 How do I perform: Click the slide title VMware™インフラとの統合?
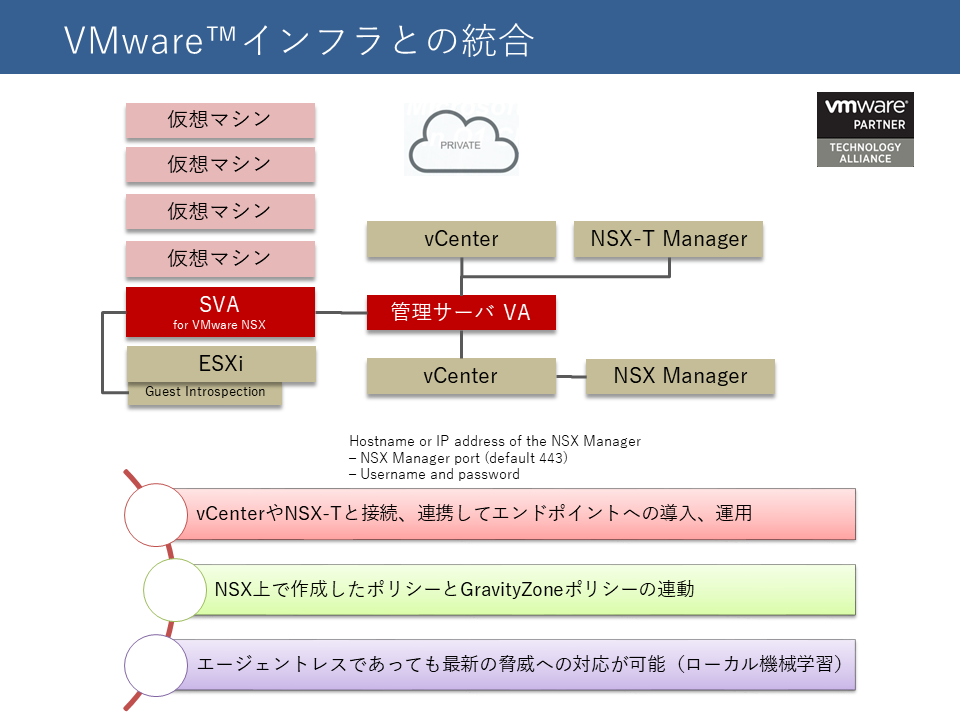click(x=300, y=40)
